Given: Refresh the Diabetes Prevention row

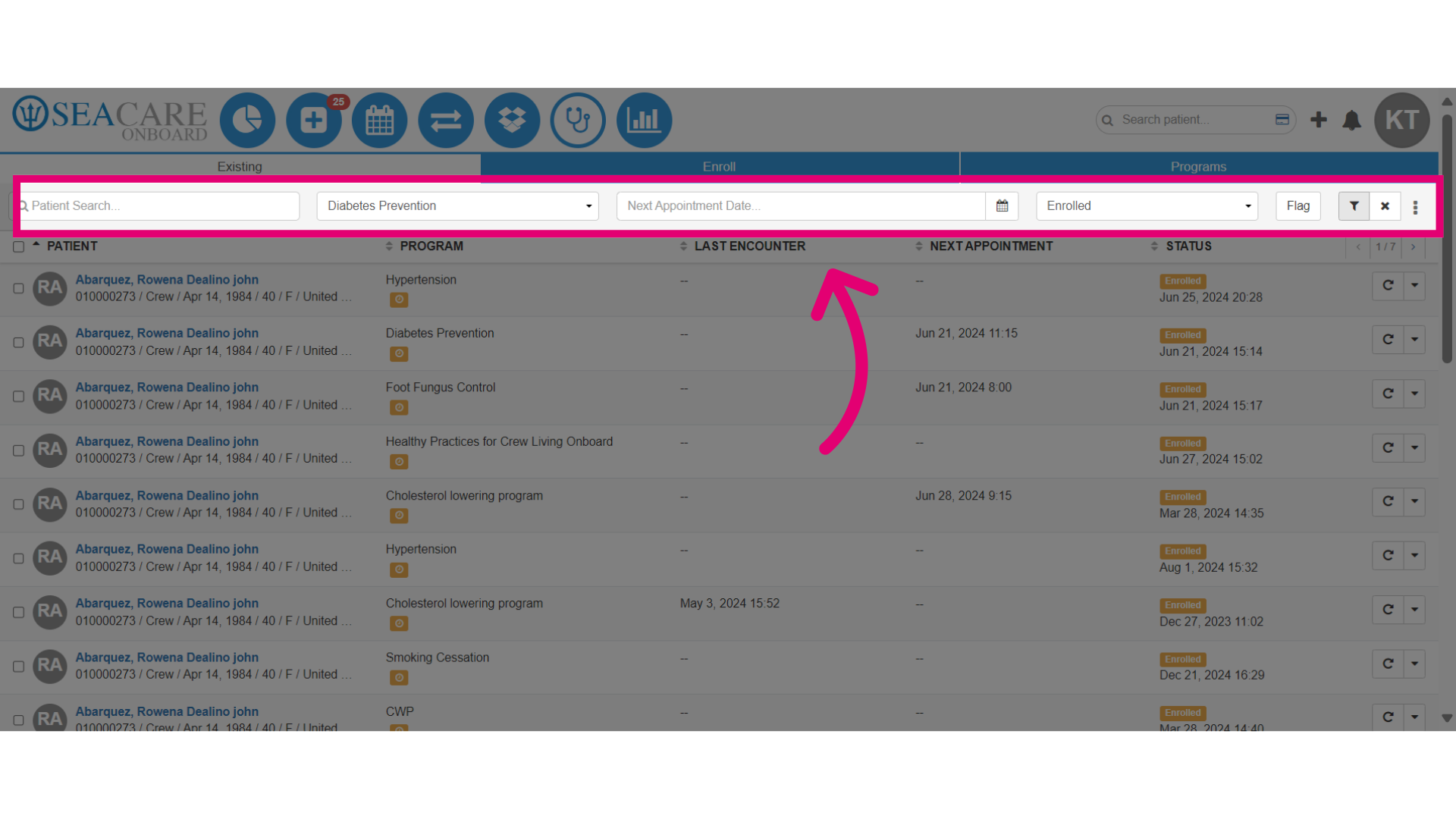Looking at the screenshot, I should pos(1388,340).
